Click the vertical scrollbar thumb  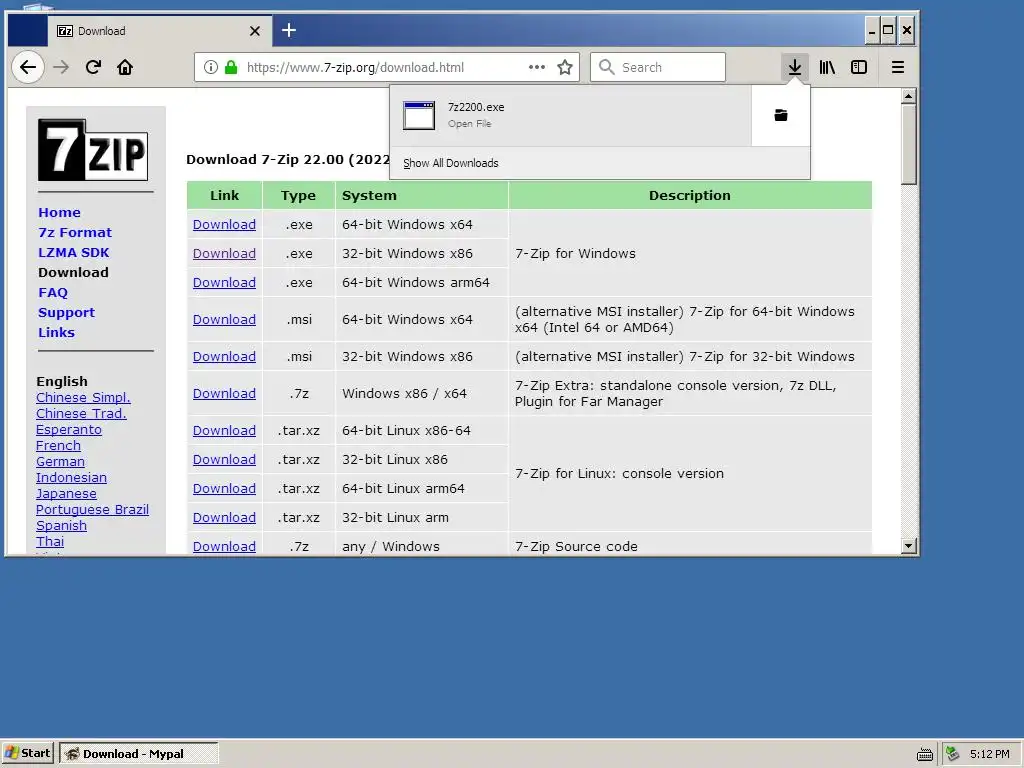[x=908, y=144]
